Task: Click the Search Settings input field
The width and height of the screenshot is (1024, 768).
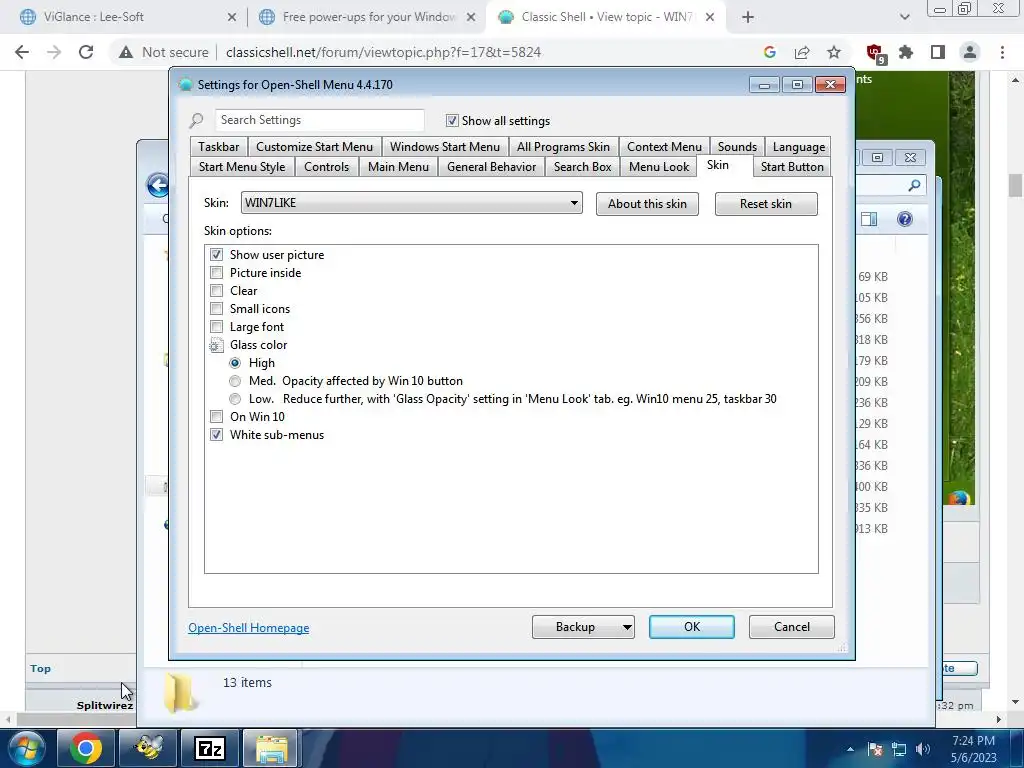Action: click(319, 120)
